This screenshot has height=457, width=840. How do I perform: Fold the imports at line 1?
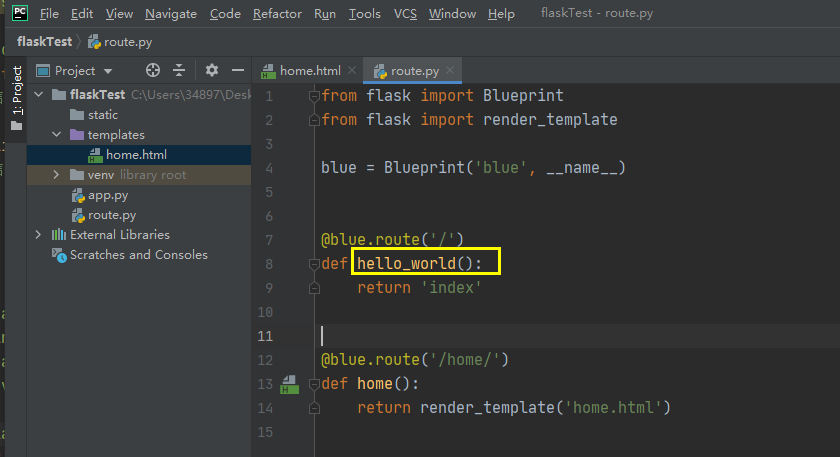coord(314,96)
